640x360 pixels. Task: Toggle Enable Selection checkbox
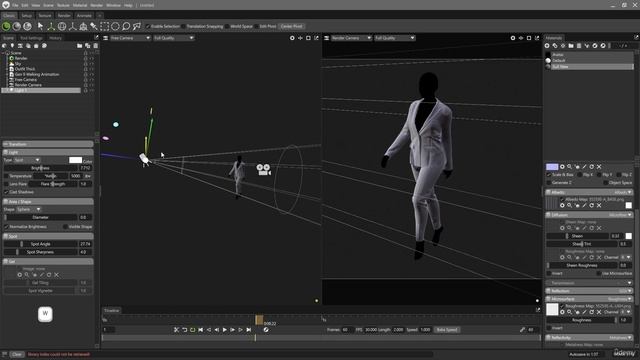[148, 27]
